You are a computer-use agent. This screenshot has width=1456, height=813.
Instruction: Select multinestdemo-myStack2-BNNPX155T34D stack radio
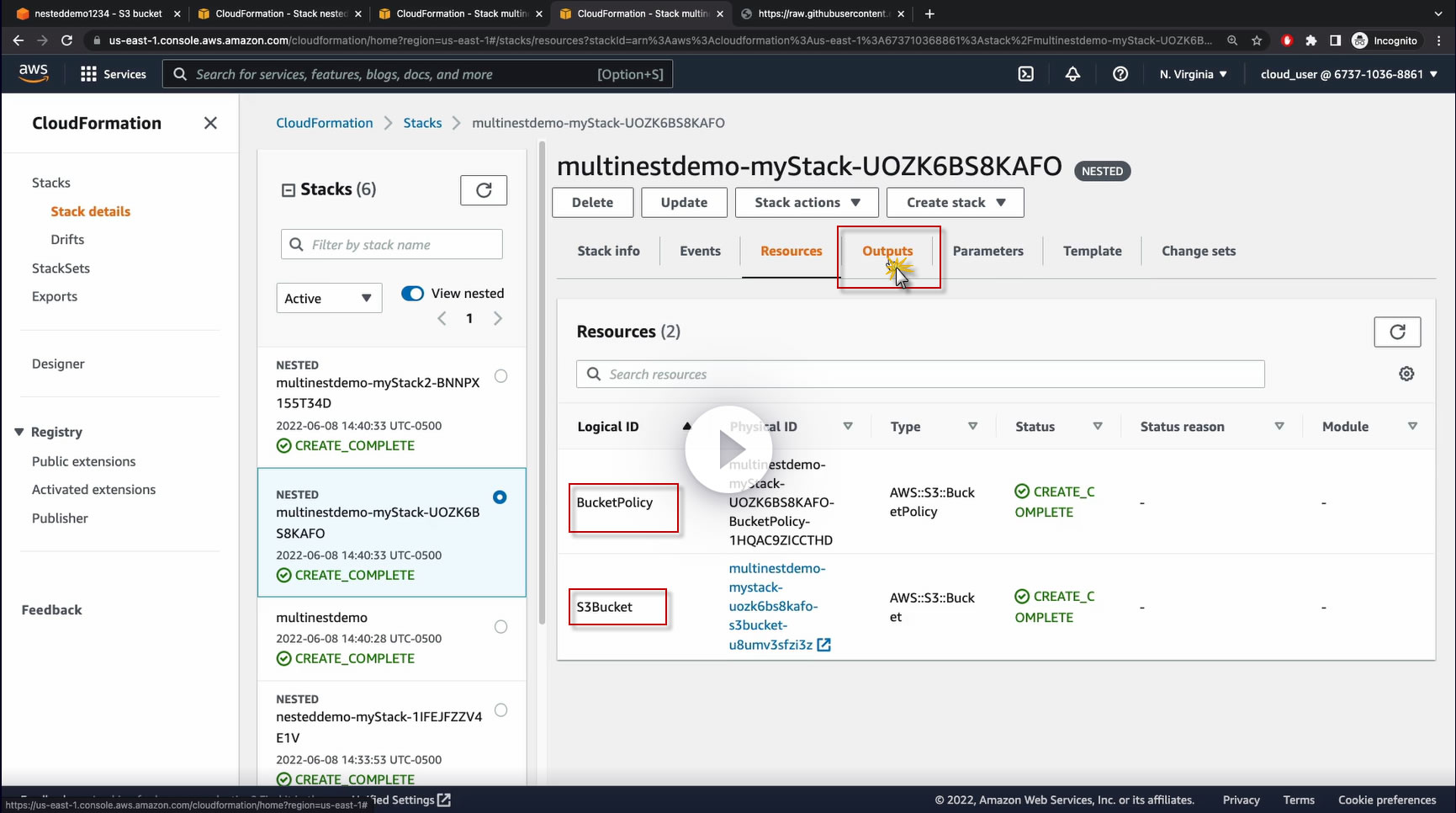(500, 376)
